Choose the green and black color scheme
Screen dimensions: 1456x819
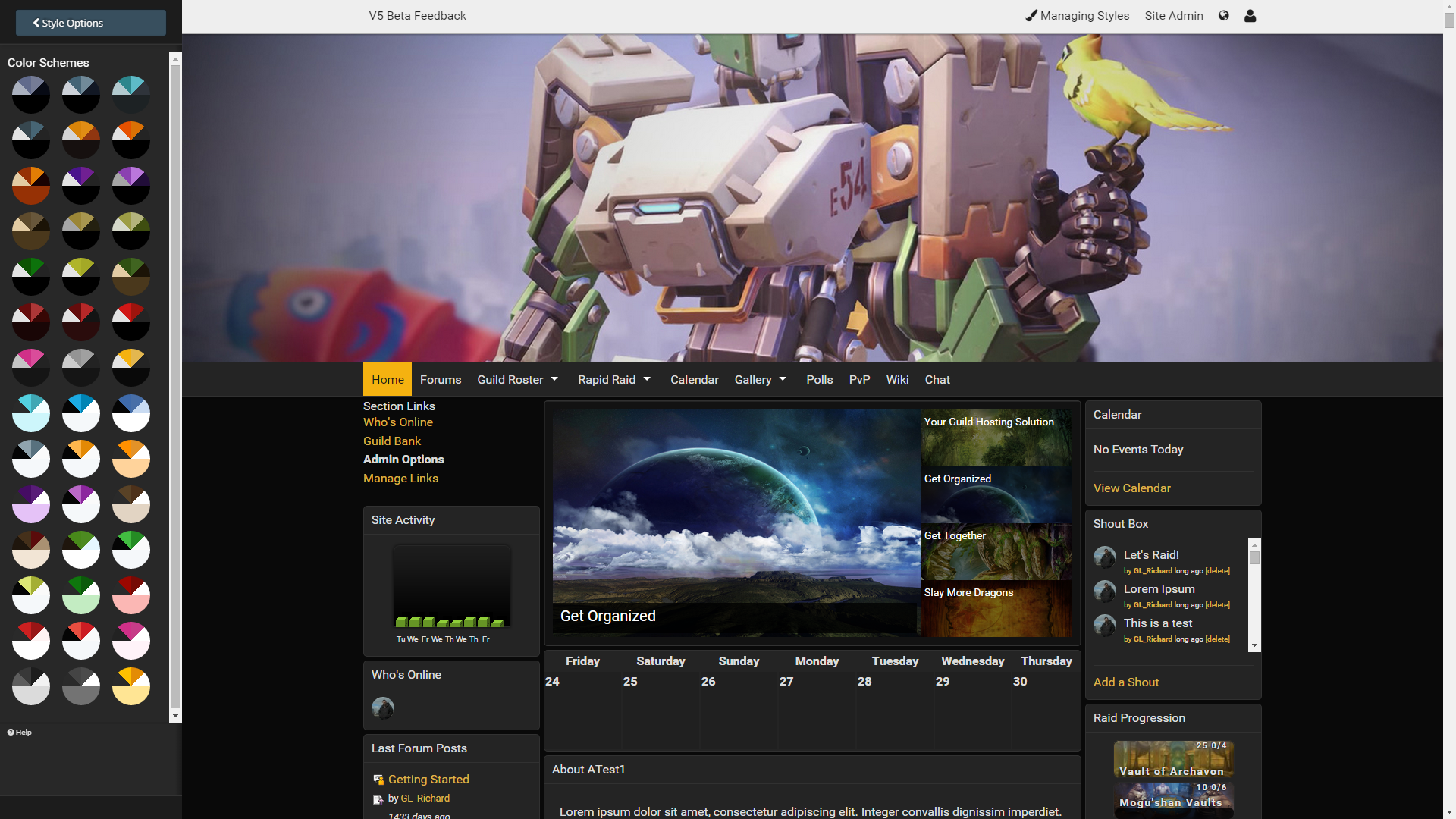coord(31,277)
